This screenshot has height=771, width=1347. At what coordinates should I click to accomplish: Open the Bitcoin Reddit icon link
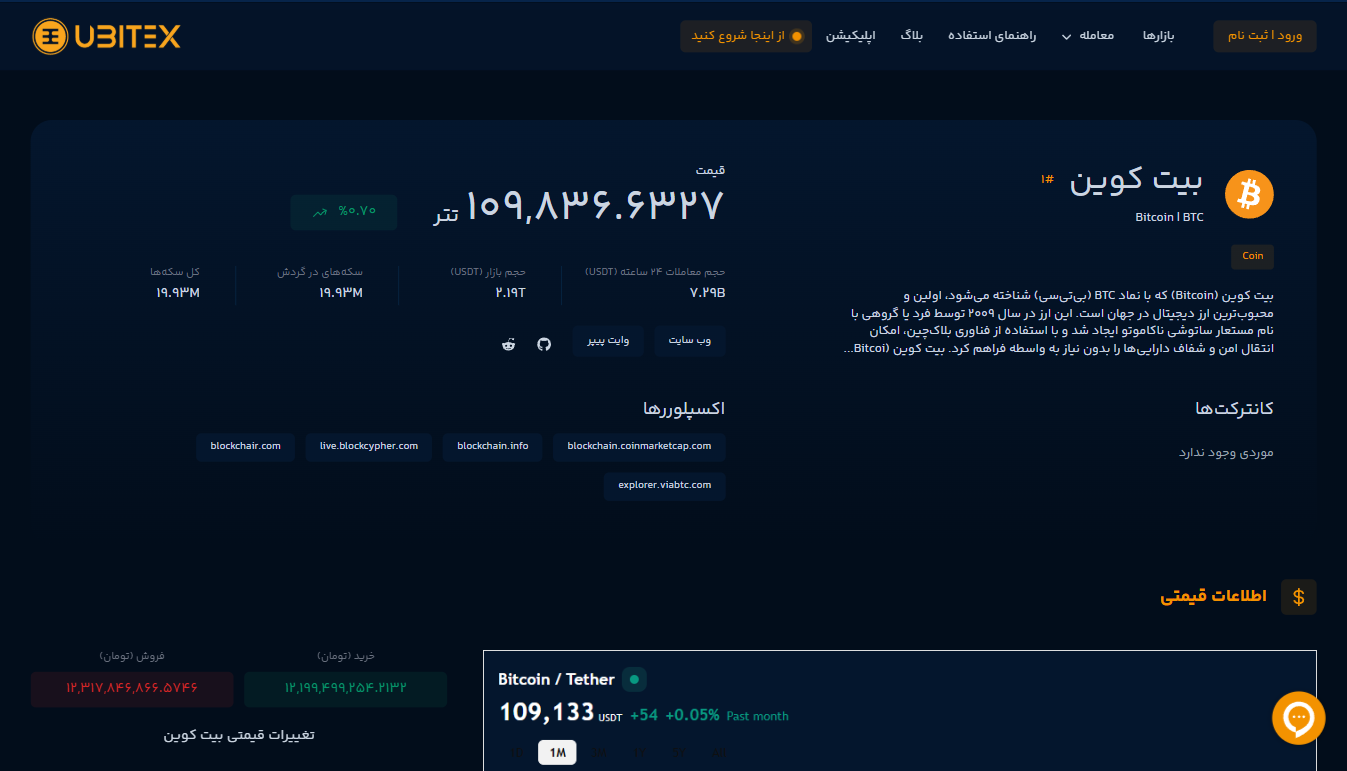tap(509, 344)
